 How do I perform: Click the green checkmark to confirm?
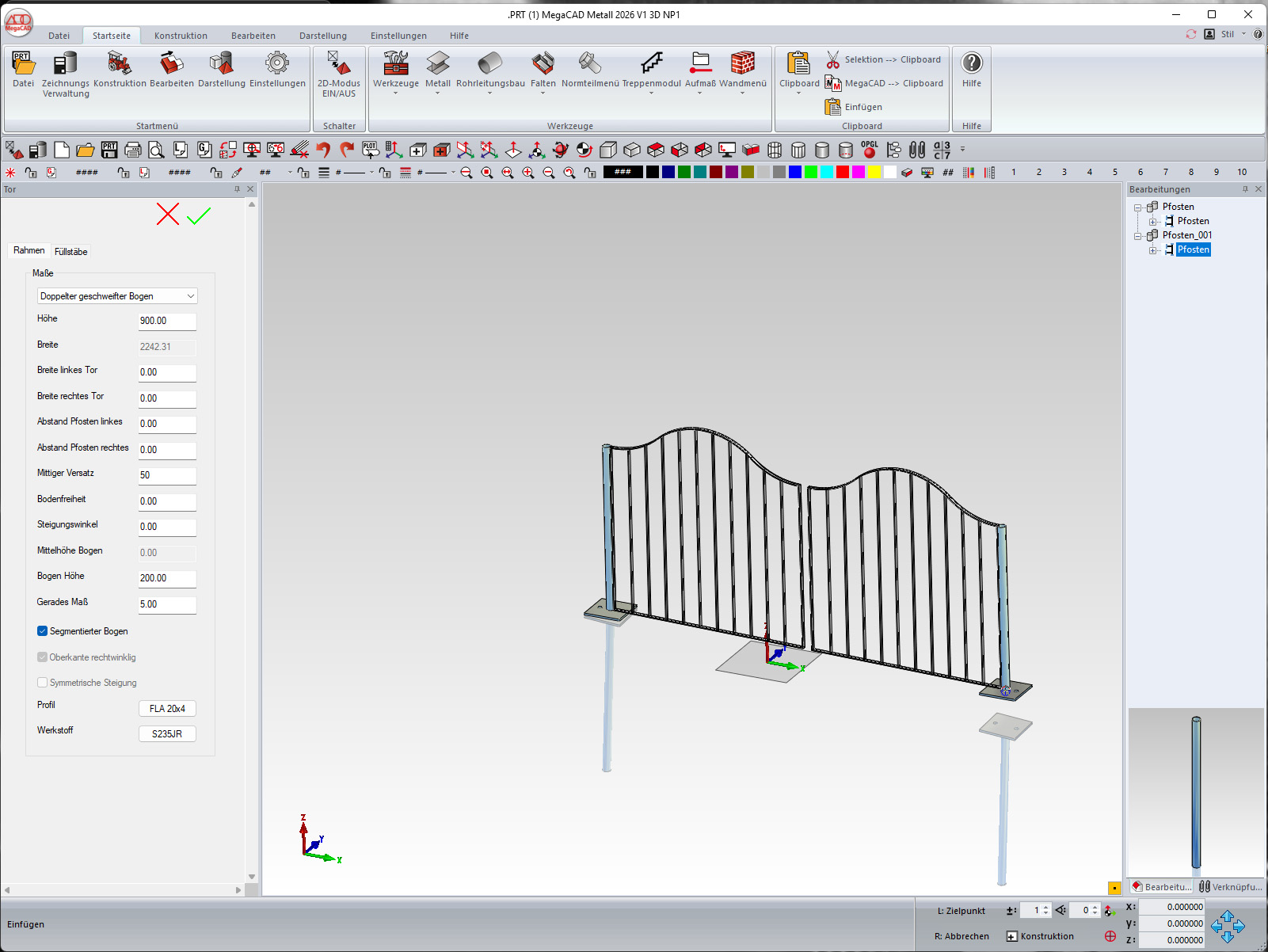[199, 215]
